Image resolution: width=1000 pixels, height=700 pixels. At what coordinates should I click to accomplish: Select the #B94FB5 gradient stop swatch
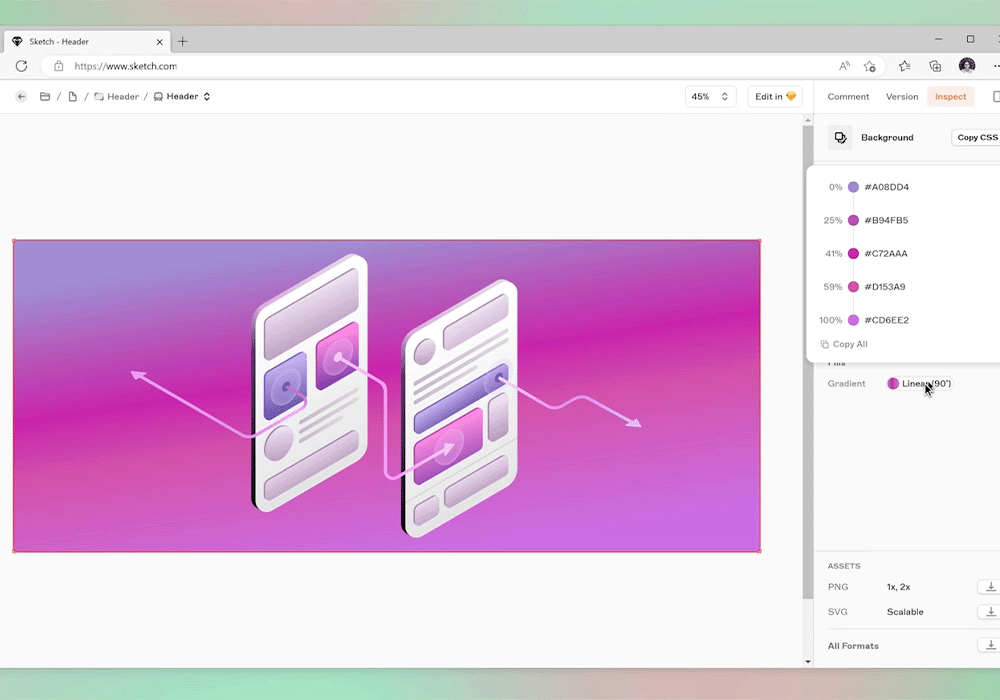(x=853, y=220)
